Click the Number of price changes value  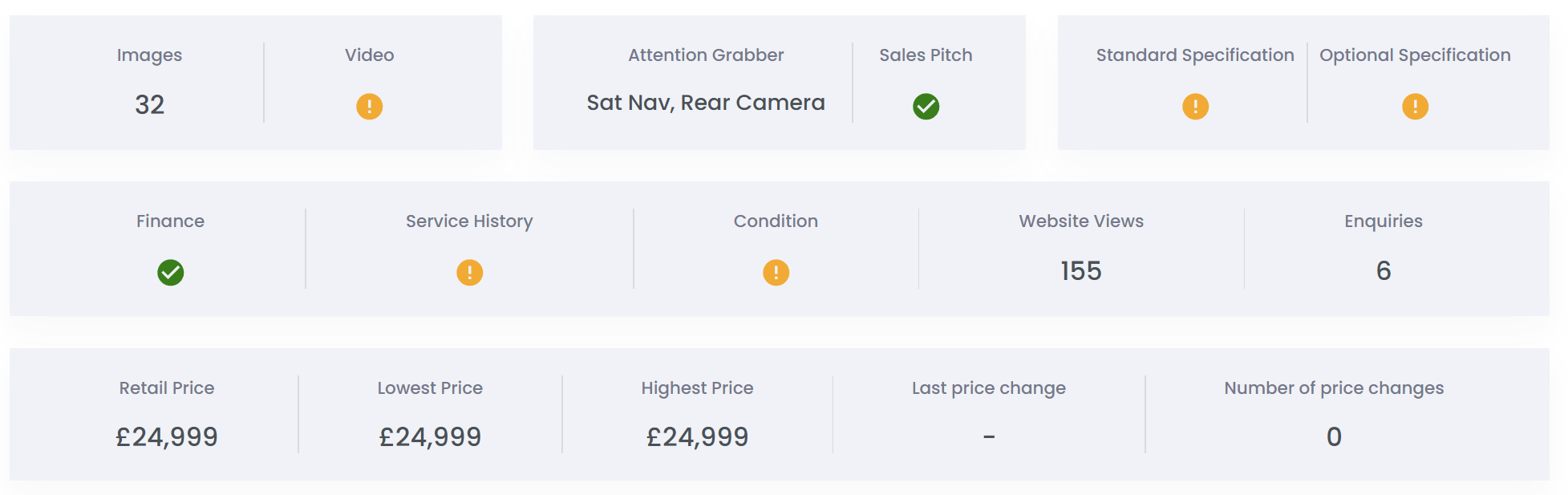(1334, 437)
